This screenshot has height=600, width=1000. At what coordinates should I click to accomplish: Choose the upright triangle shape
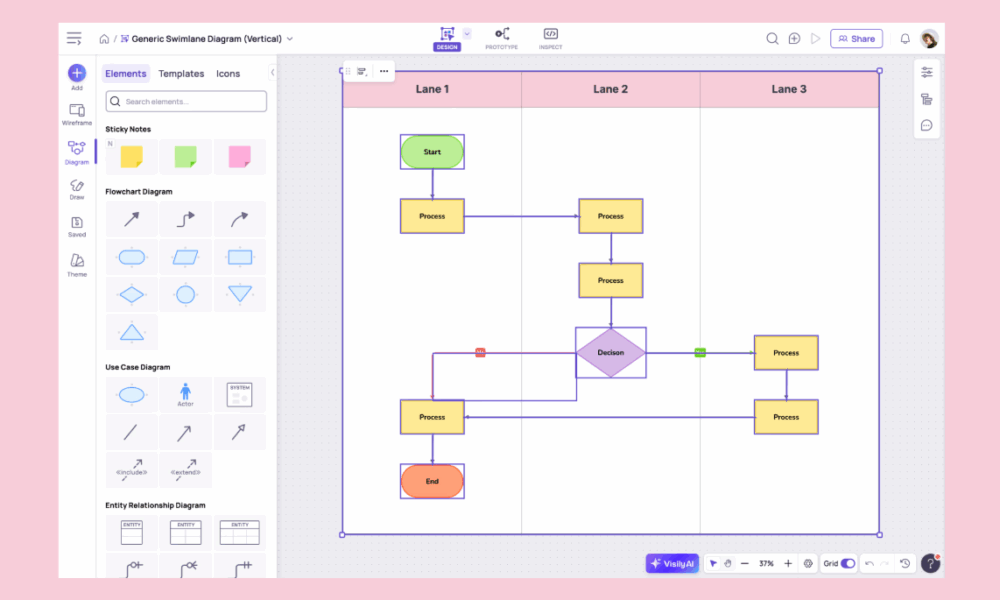click(x=131, y=332)
